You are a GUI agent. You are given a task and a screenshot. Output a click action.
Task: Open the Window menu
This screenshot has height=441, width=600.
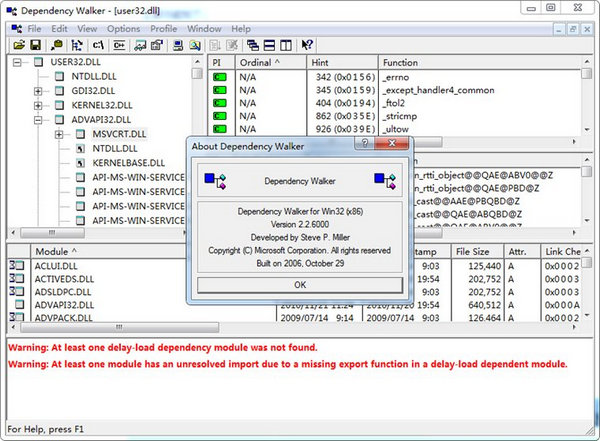pyautogui.click(x=204, y=29)
